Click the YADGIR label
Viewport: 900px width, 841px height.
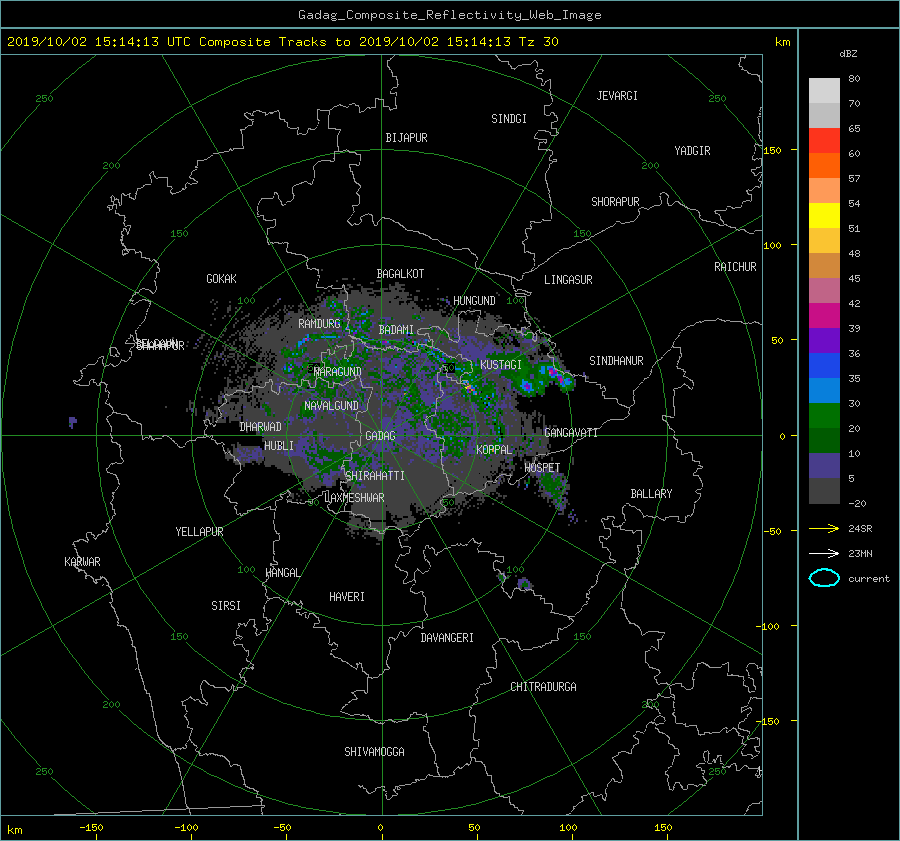692,150
